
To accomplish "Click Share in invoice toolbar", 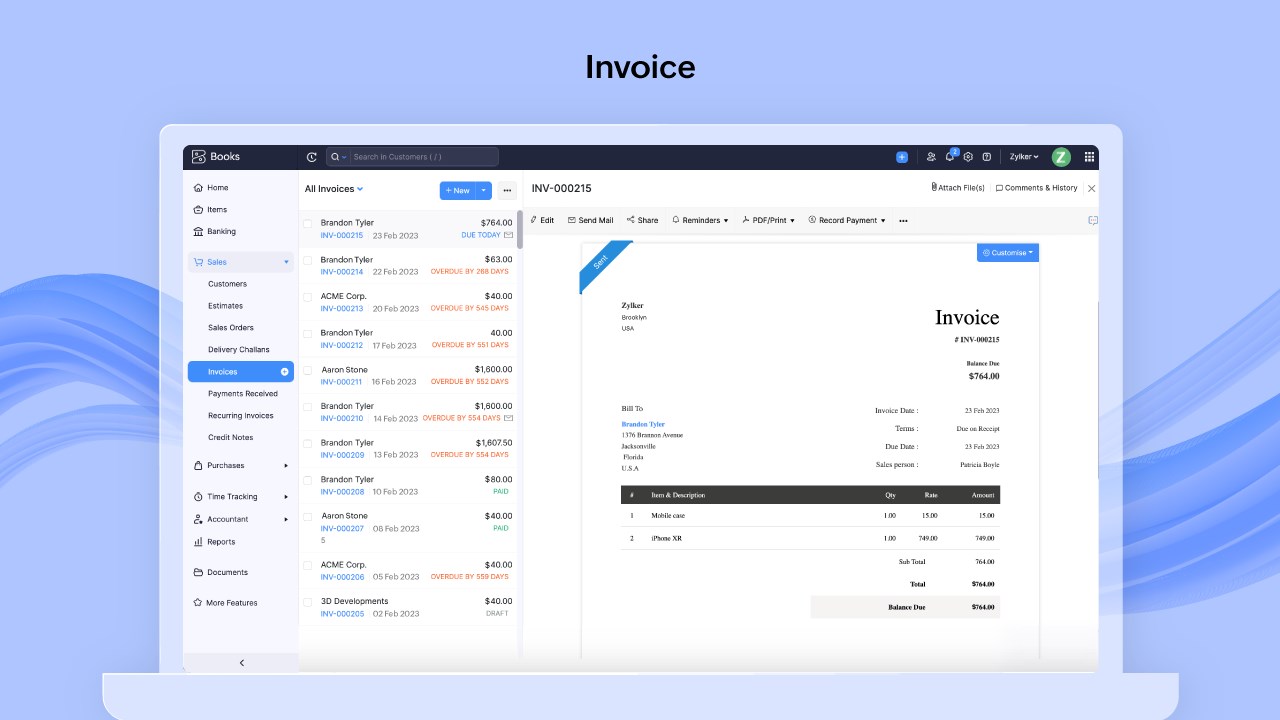I will [642, 220].
